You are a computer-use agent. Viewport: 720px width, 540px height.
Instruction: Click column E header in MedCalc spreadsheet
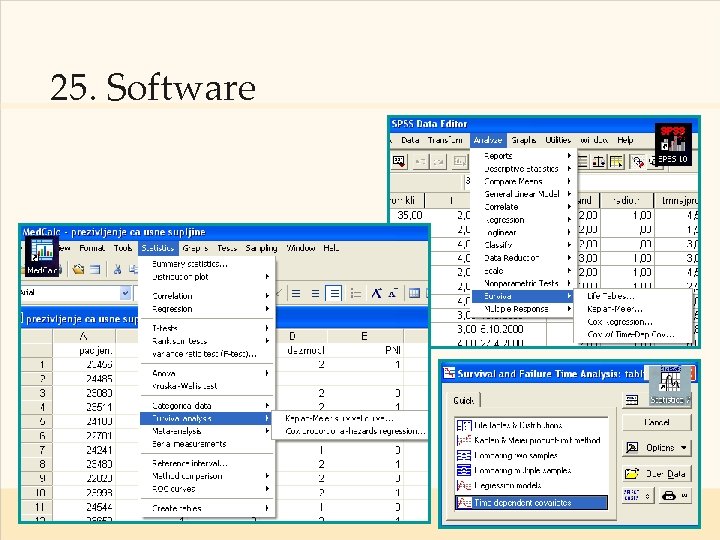pyautogui.click(x=365, y=336)
